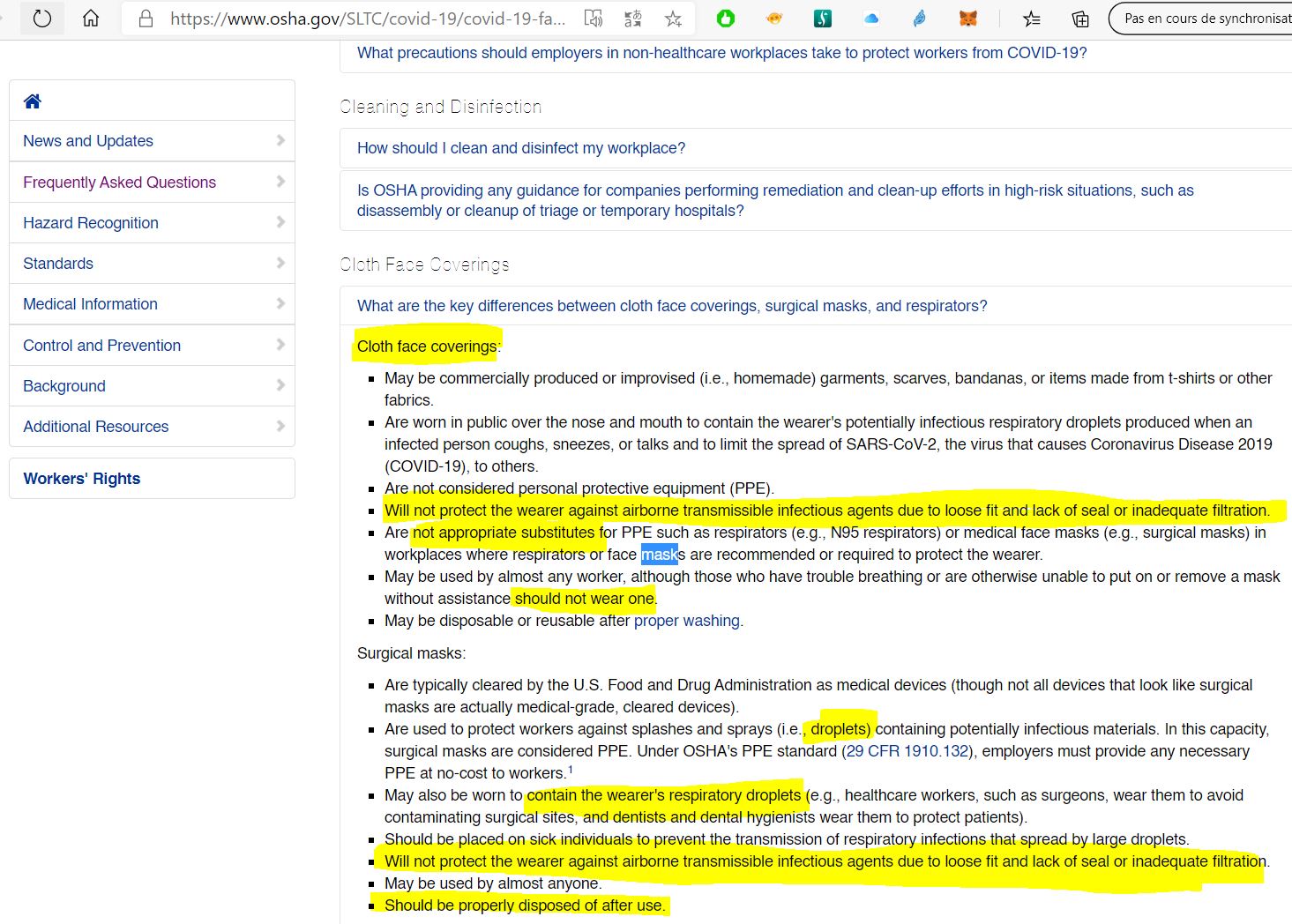Expand the Medical Information chevron
1292x924 pixels.
coord(280,303)
